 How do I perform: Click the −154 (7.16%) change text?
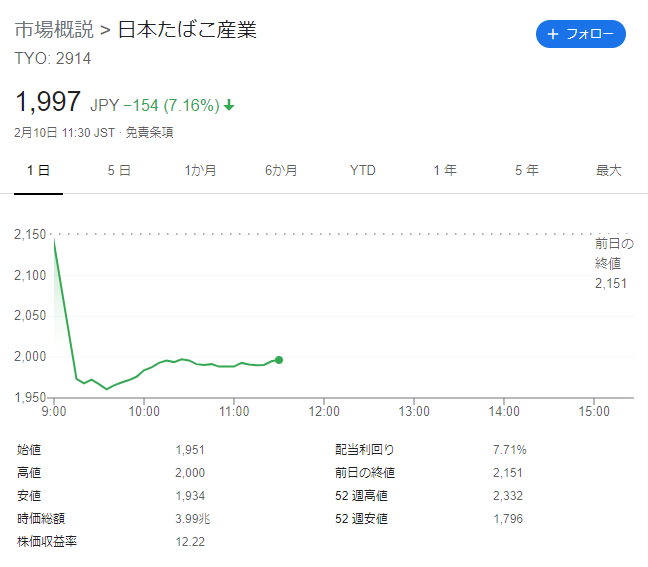coord(171,105)
